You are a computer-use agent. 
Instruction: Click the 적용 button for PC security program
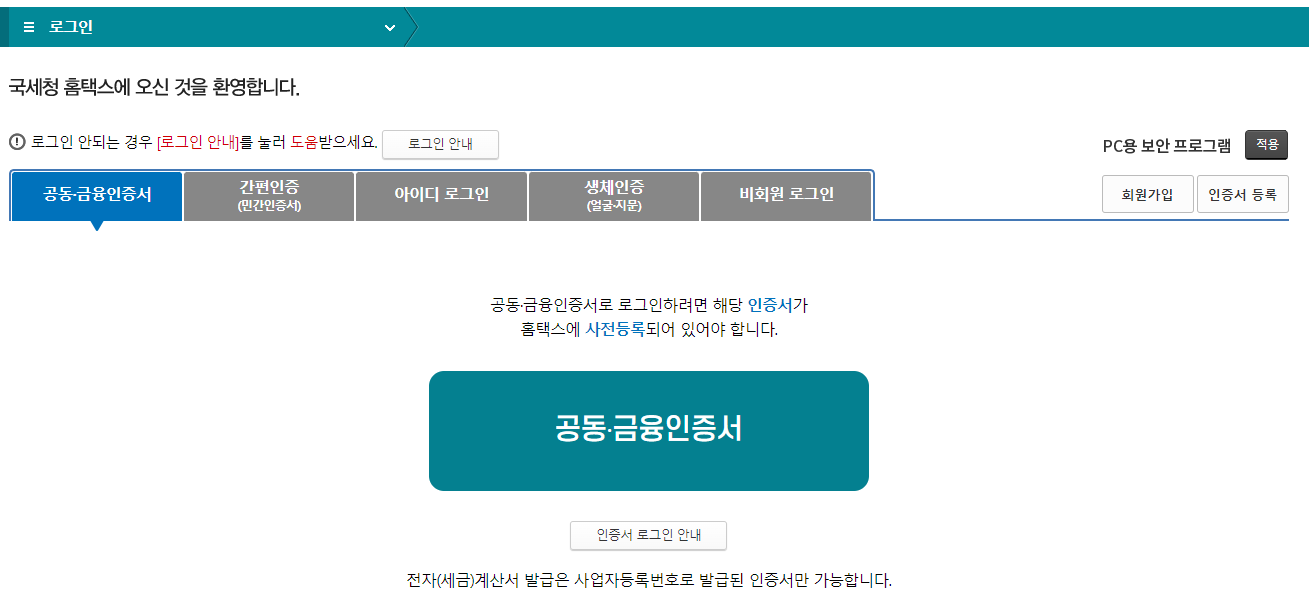(1266, 145)
